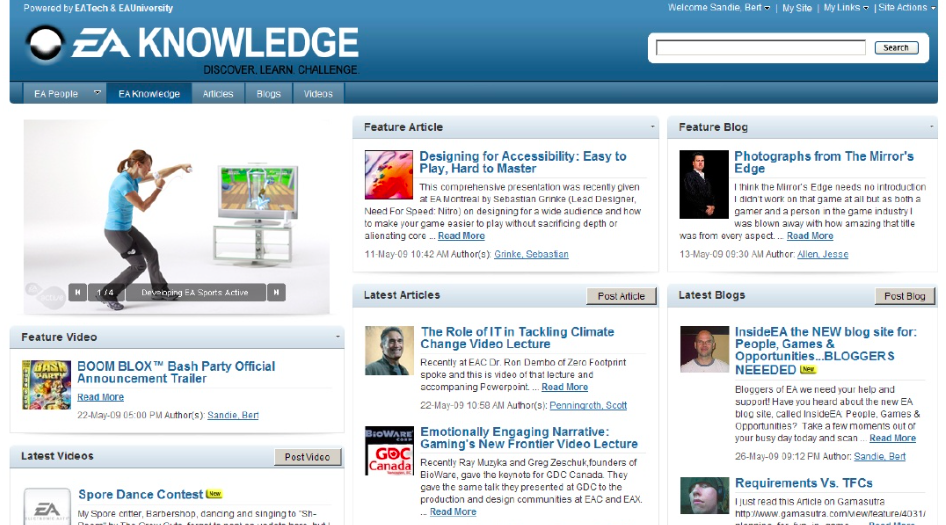Go to previous slide in slideshow

click(77, 293)
